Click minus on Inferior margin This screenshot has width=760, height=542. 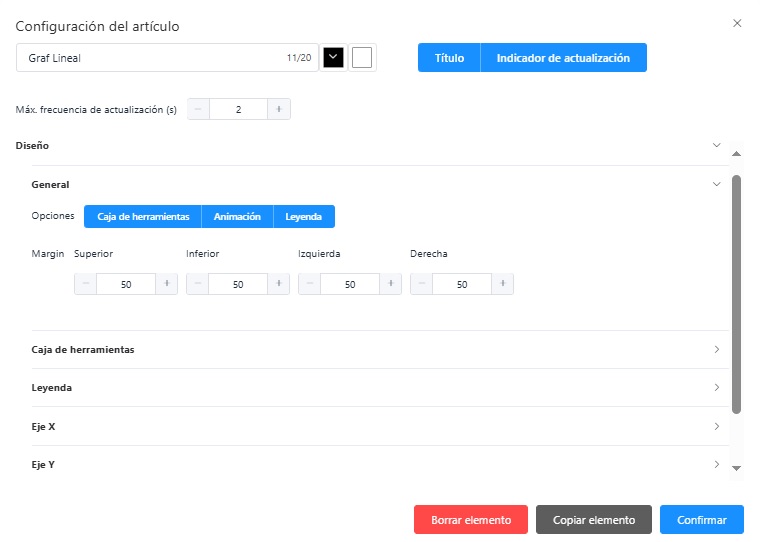[x=198, y=284]
